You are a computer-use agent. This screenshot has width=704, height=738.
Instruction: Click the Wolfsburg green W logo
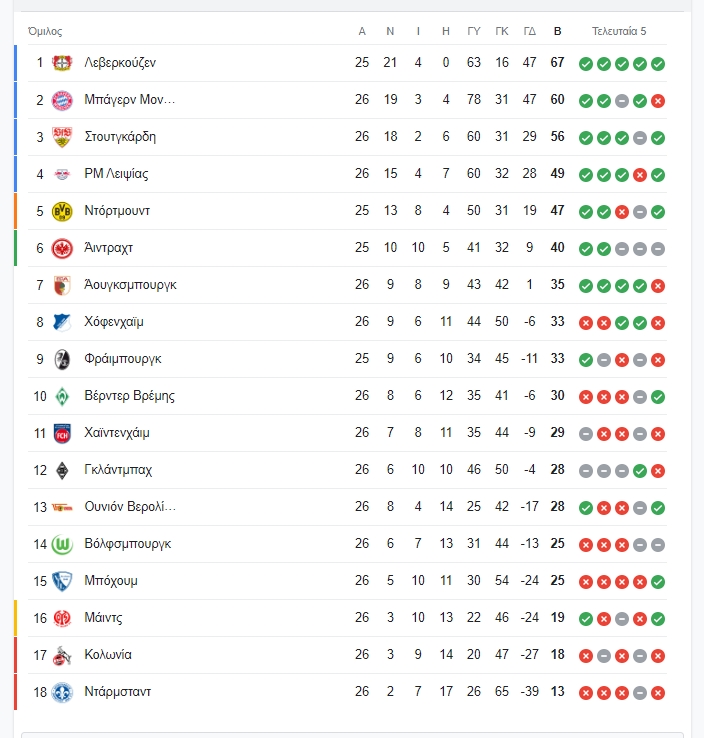click(62, 545)
